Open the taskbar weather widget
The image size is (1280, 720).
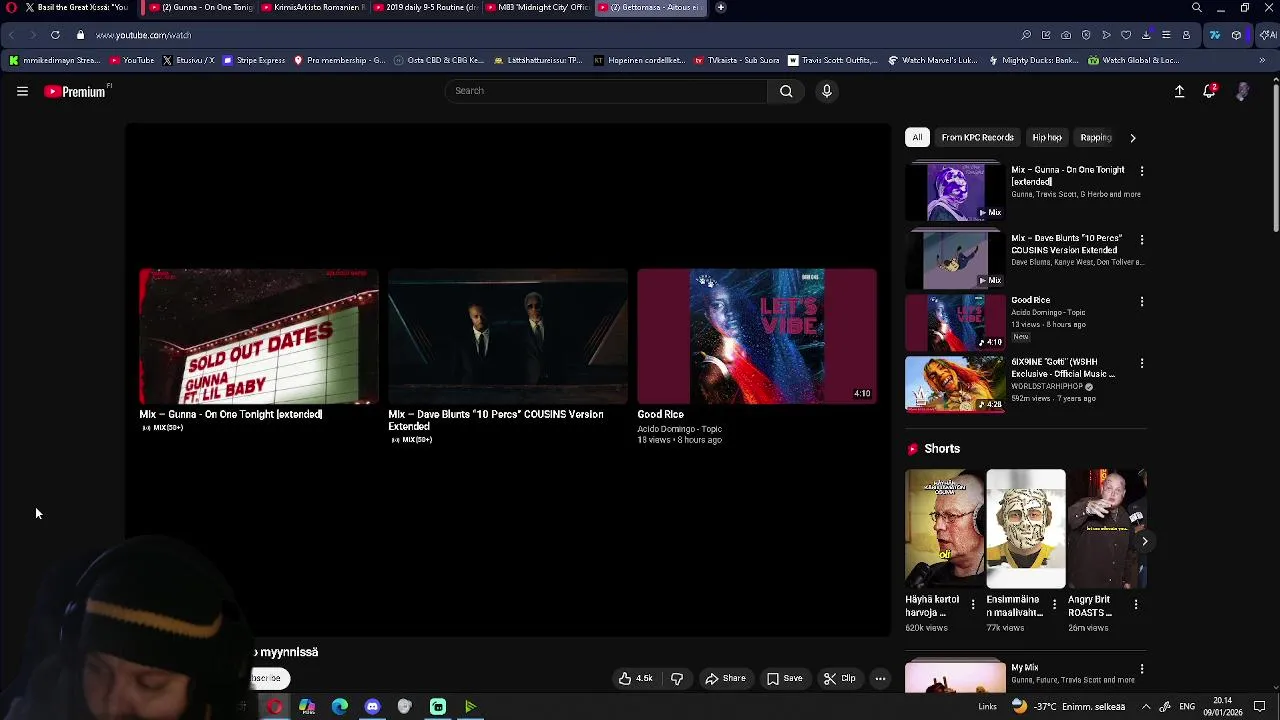point(1068,707)
